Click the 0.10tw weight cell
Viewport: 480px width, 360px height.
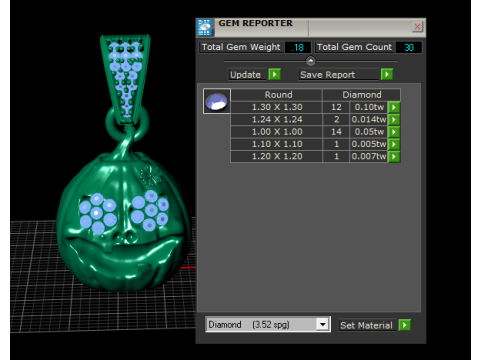tap(369, 107)
